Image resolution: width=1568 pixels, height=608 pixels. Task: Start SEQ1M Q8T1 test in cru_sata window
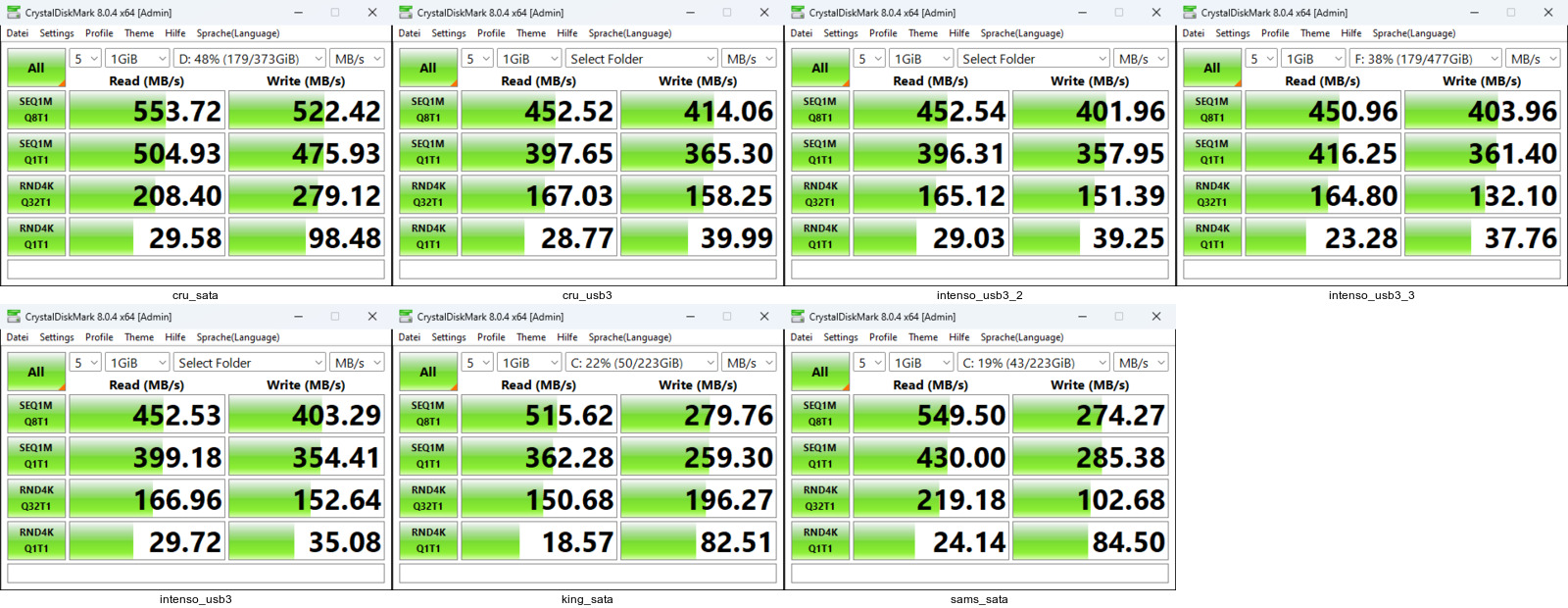point(36,110)
